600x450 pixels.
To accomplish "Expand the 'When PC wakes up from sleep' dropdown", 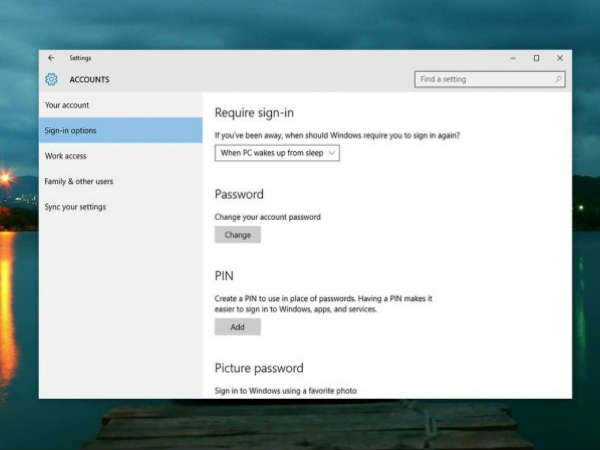I will coord(278,153).
